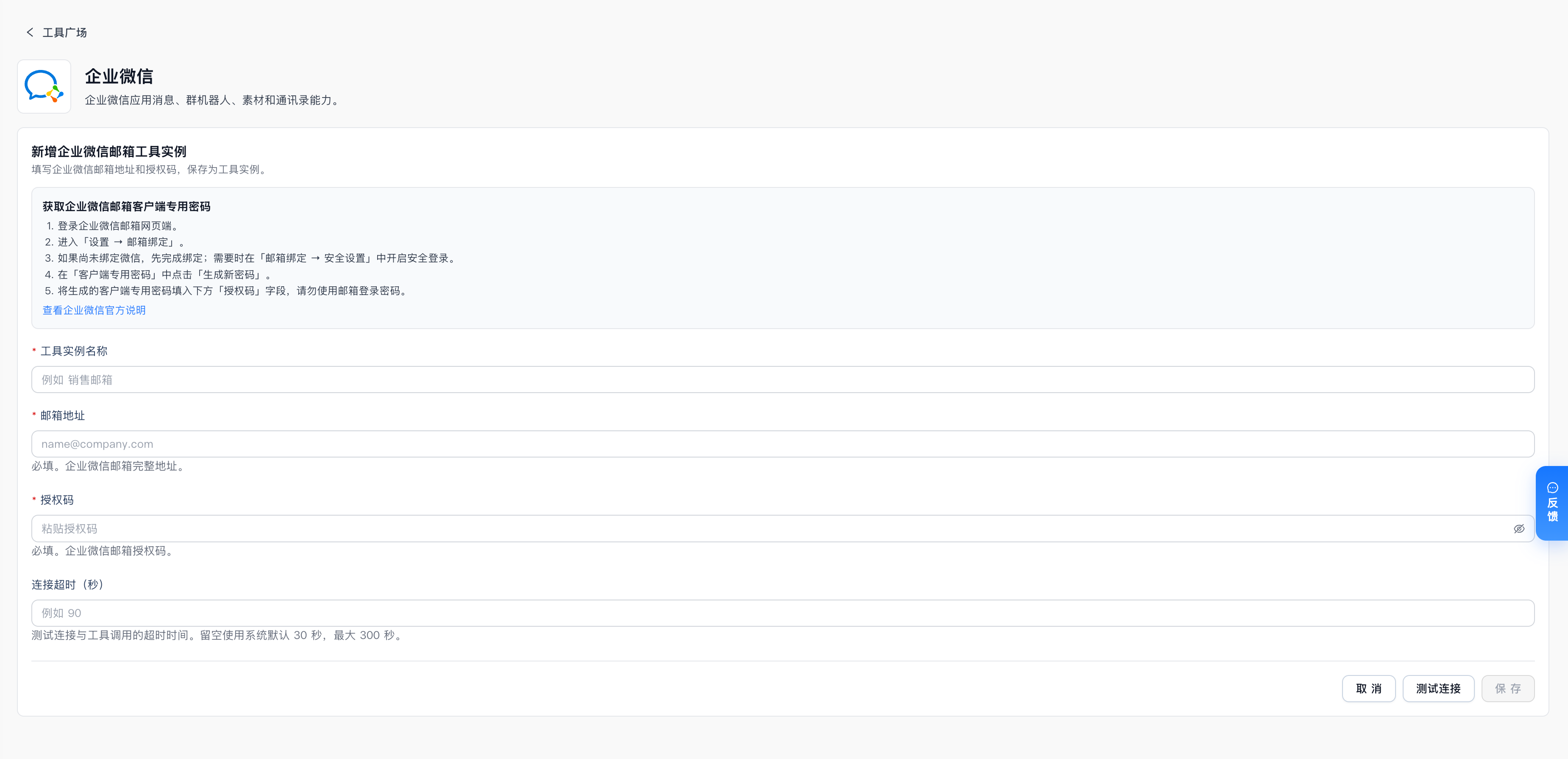Screen dimensions: 1568x759
Task: Toggle authorization code visibility eye icon
Action: click(1519, 529)
